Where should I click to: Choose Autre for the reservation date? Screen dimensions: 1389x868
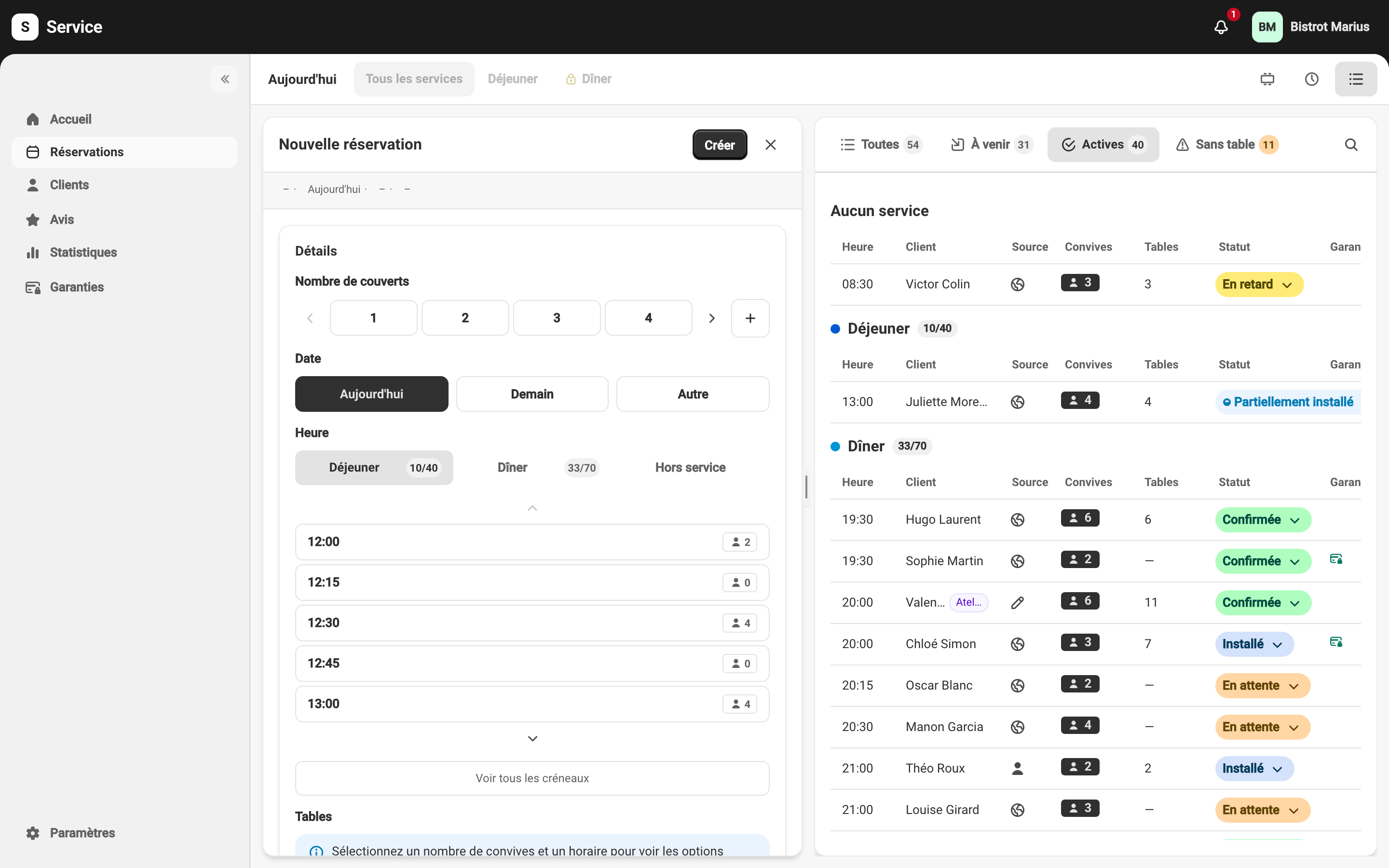tap(693, 394)
